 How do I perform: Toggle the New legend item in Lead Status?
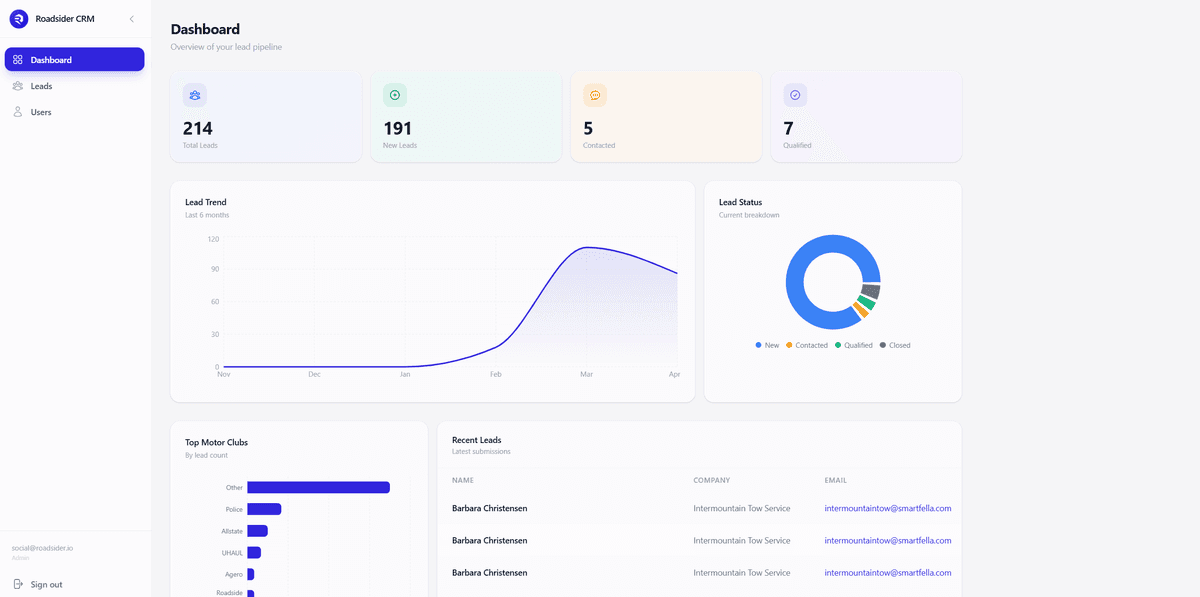click(x=767, y=345)
